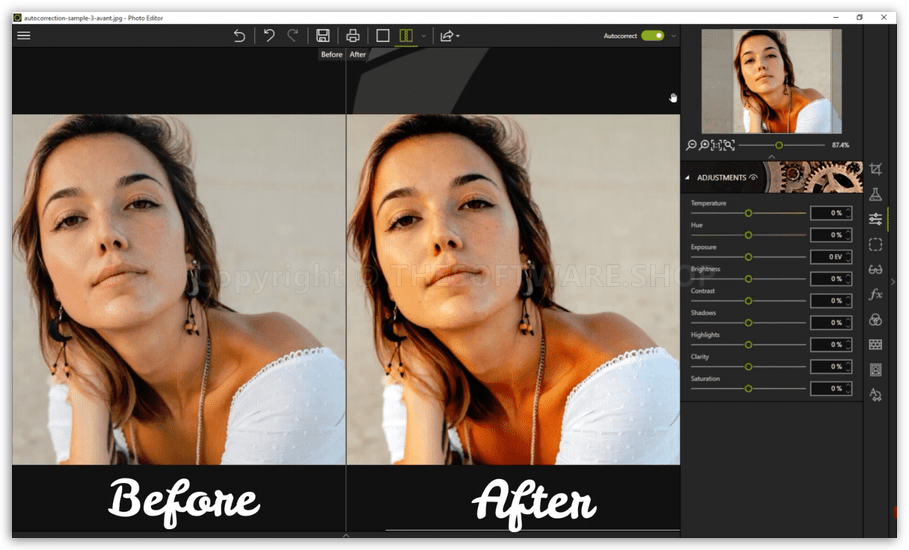Collapse the right panel with the side chevron
Viewport: 909px width, 550px height.
pyautogui.click(x=893, y=282)
